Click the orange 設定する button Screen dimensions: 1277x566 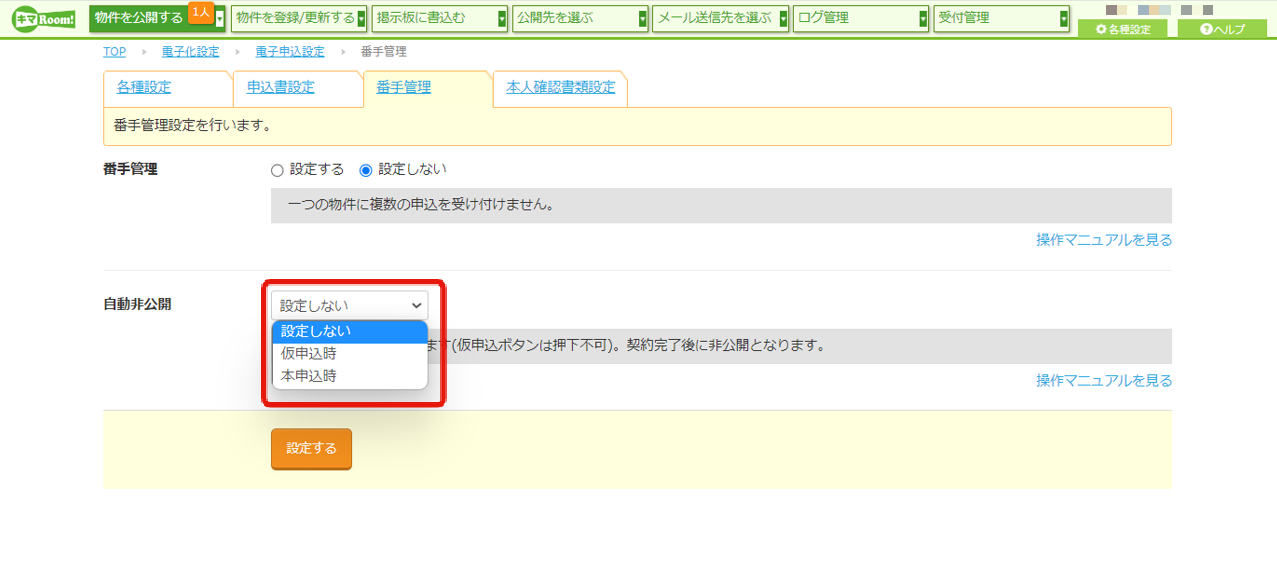click(311, 449)
